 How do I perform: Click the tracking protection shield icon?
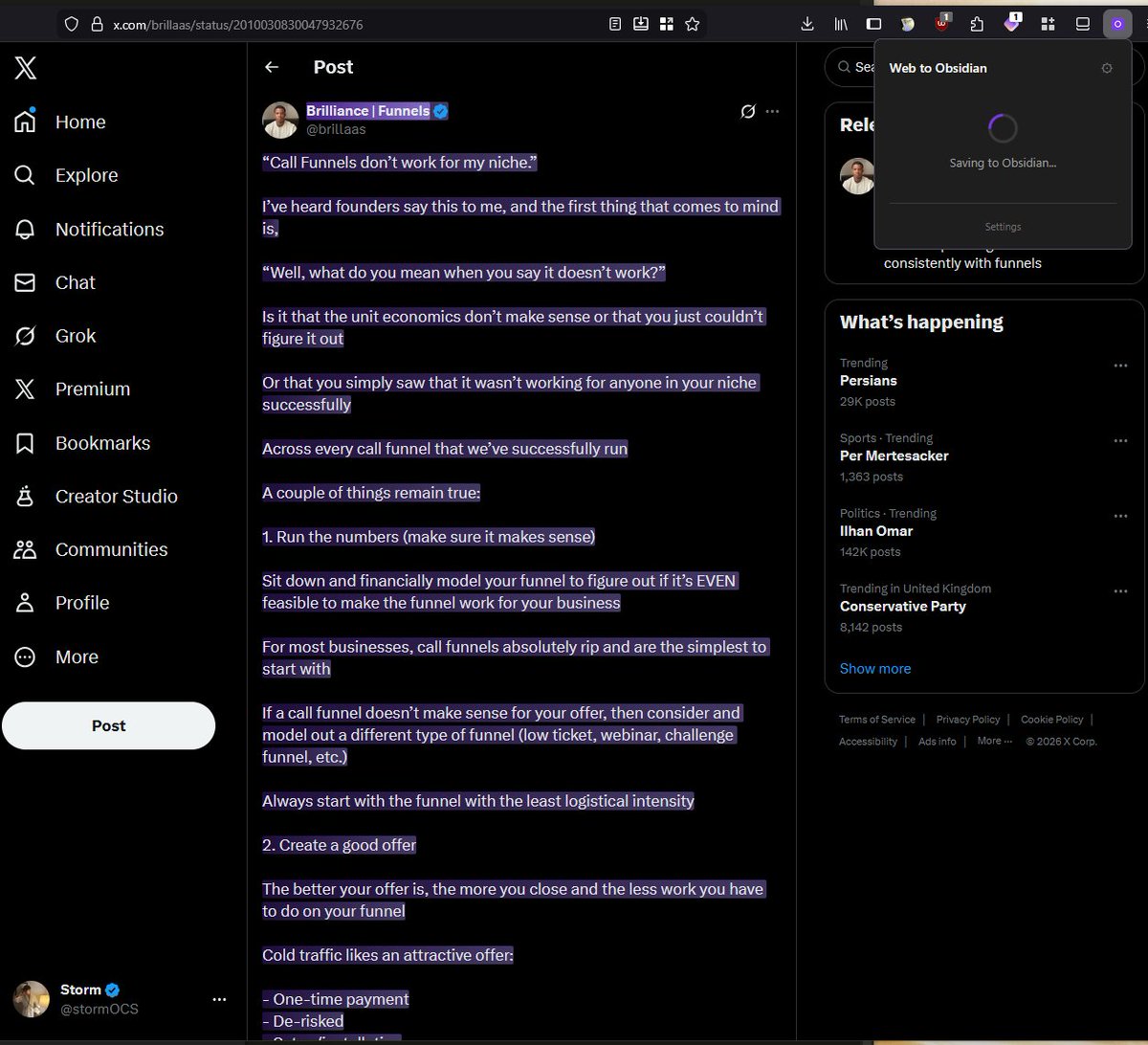72,24
